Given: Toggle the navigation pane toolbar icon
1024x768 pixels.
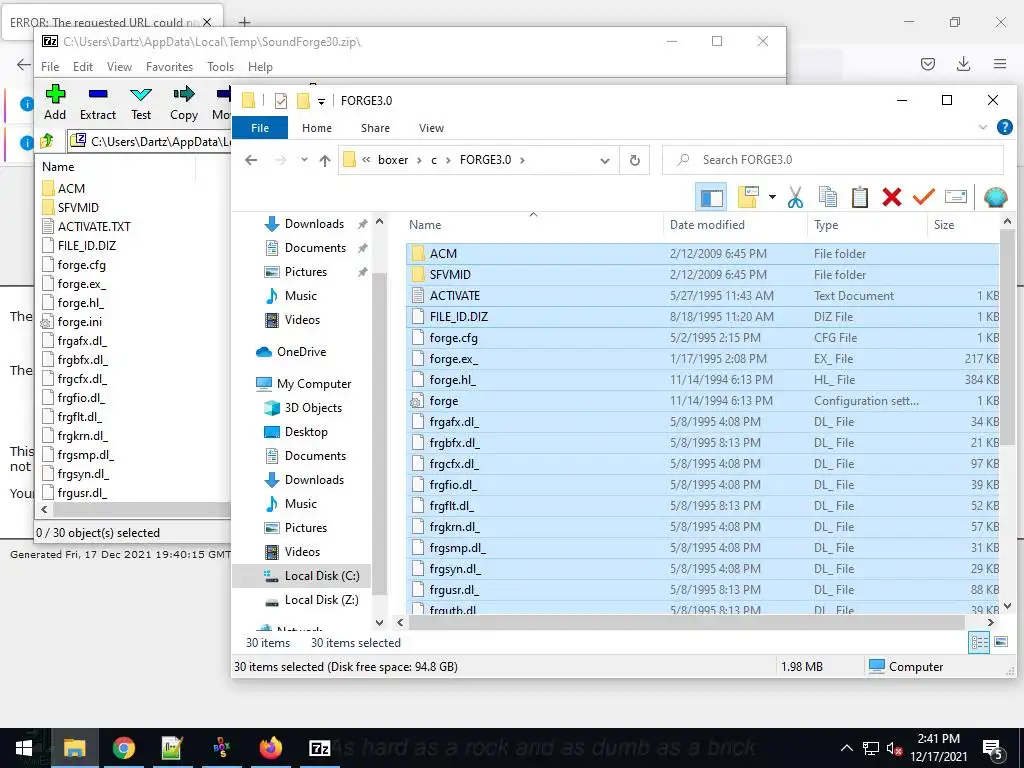Looking at the screenshot, I should (x=711, y=197).
